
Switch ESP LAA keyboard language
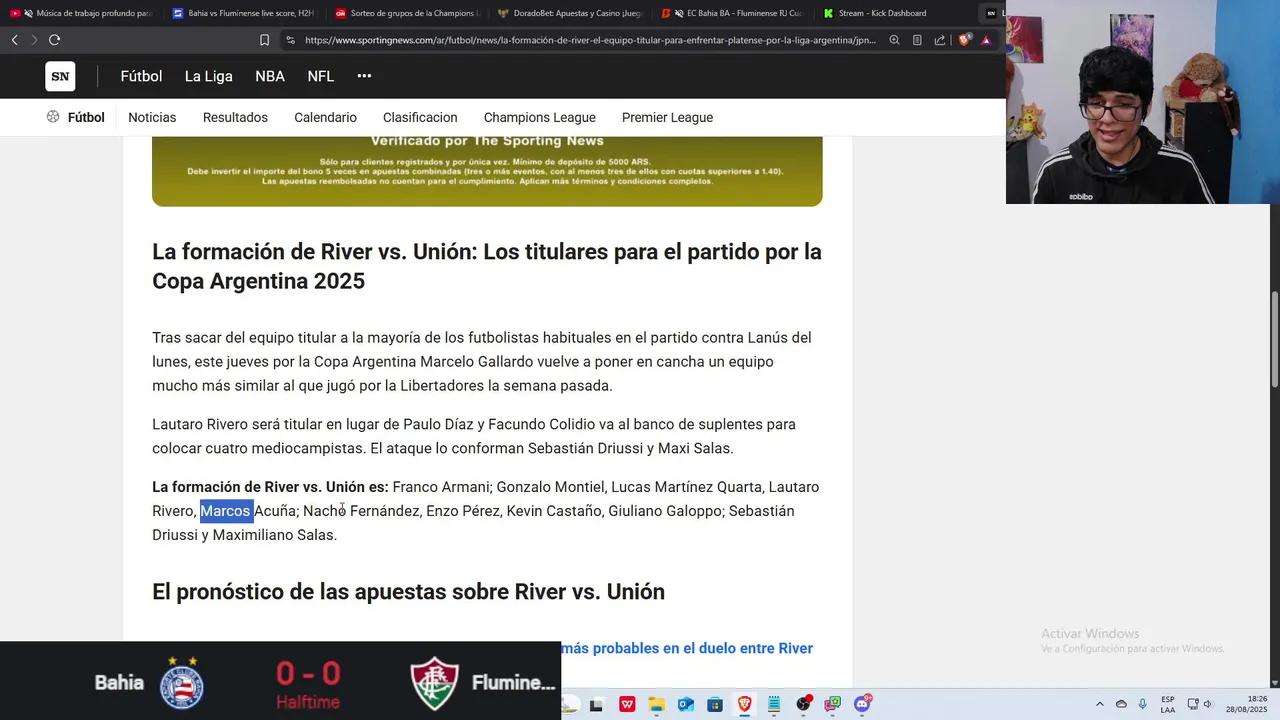[x=1168, y=704]
